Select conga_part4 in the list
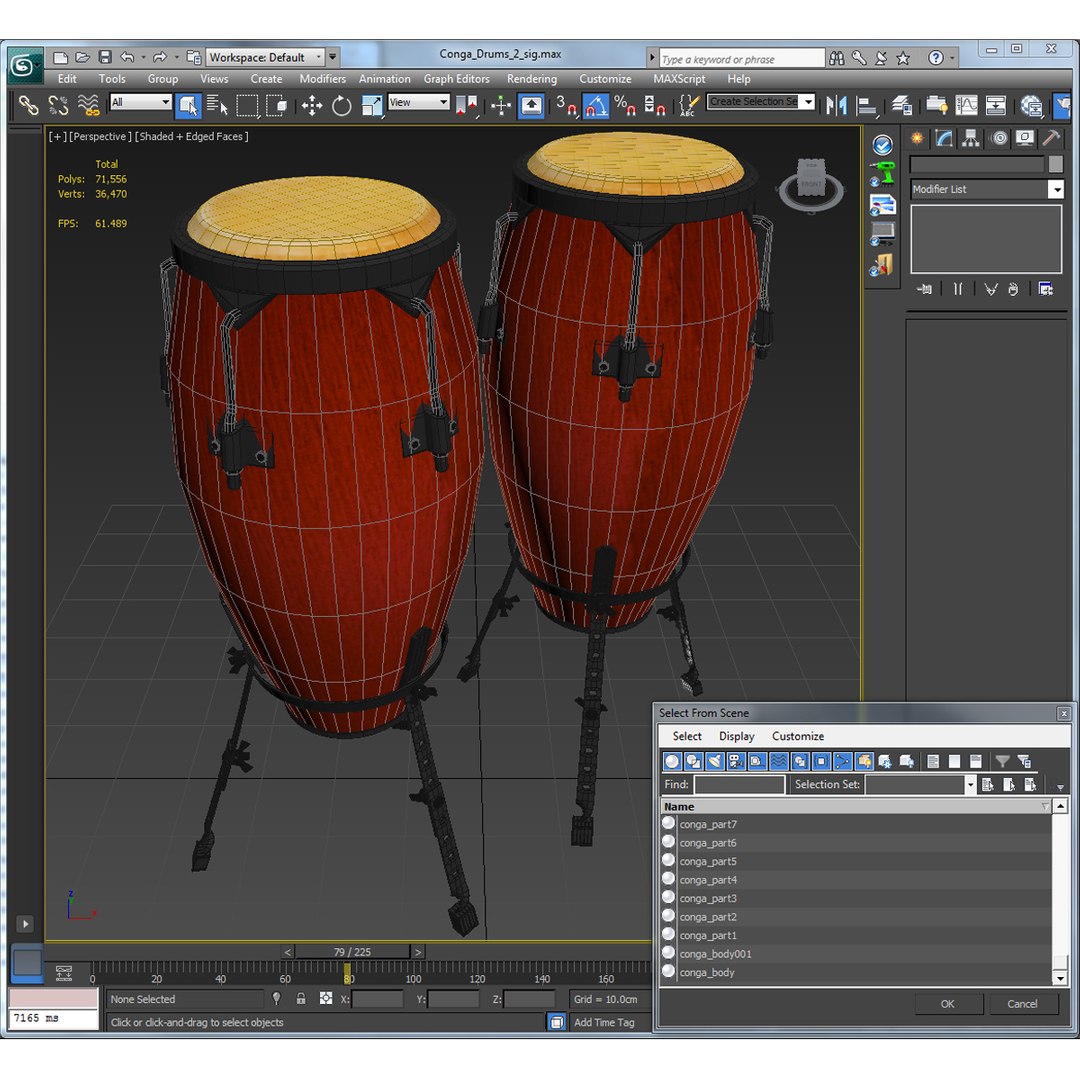 point(854,880)
